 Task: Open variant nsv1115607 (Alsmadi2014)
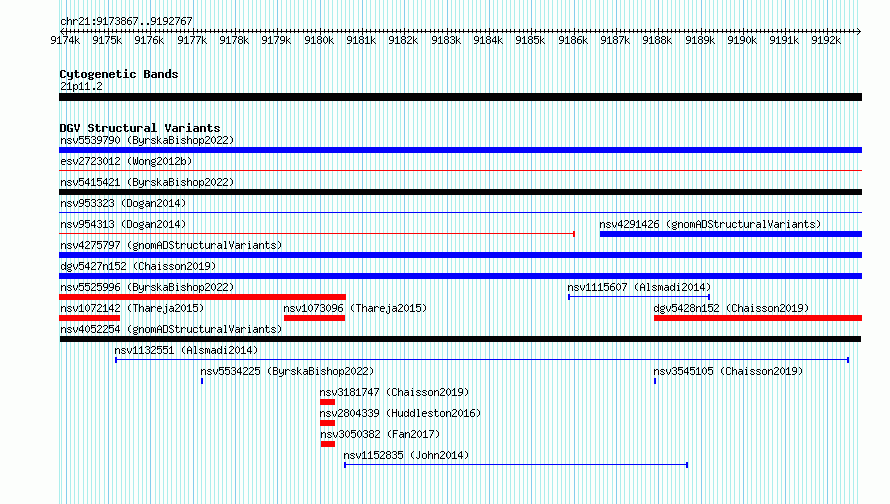pos(639,287)
